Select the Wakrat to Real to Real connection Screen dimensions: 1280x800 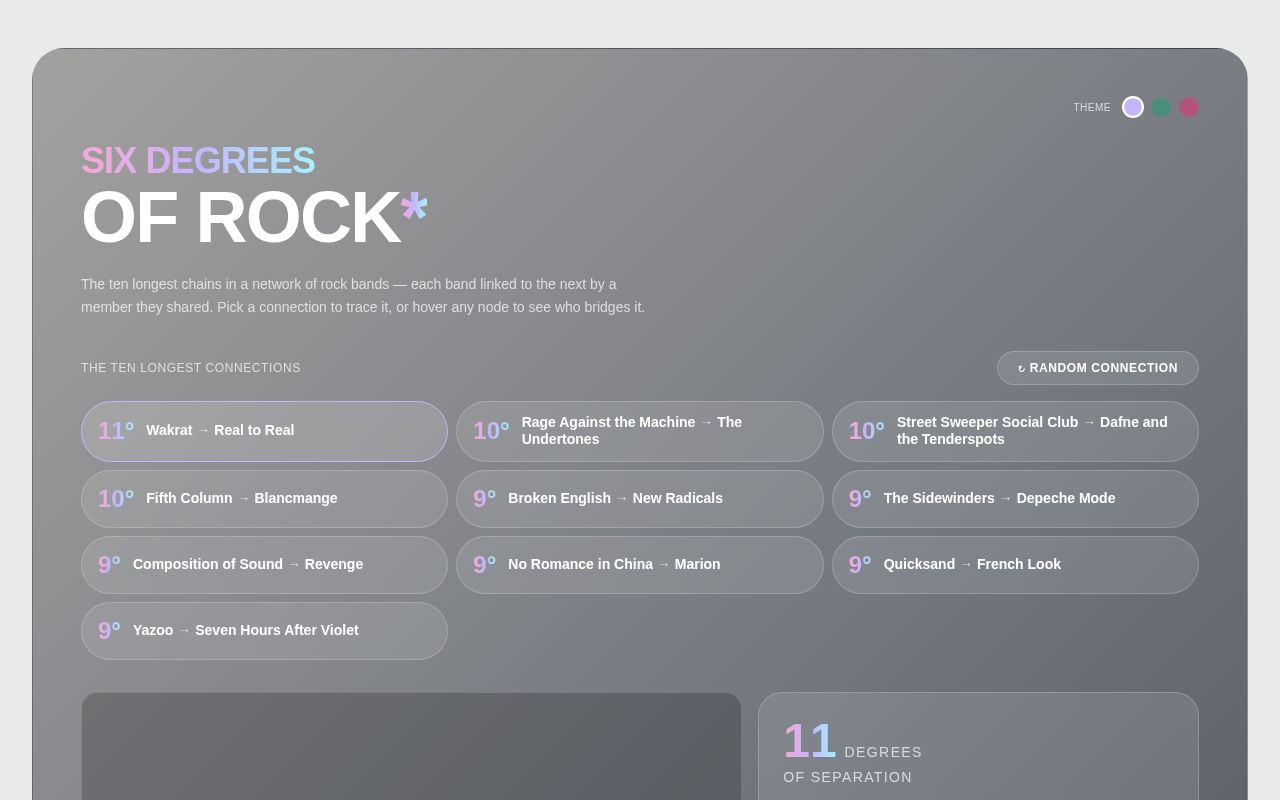click(x=264, y=431)
